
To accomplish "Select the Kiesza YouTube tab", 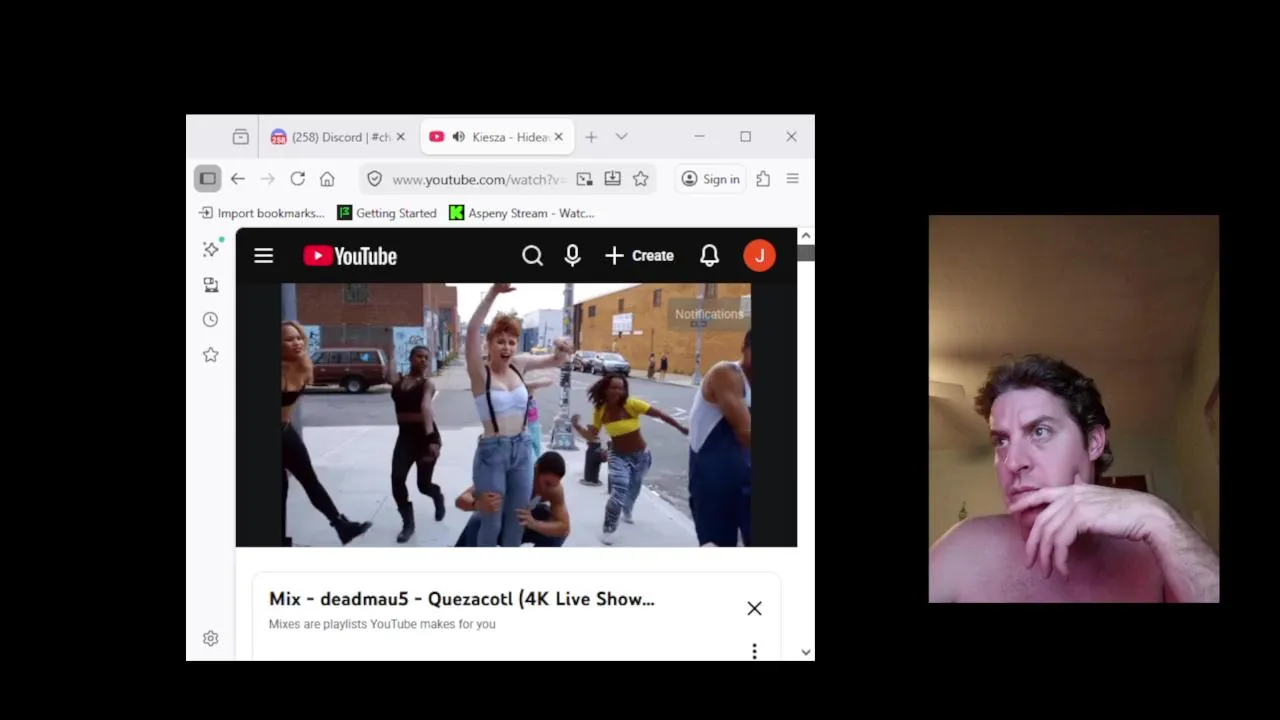I will pos(497,137).
